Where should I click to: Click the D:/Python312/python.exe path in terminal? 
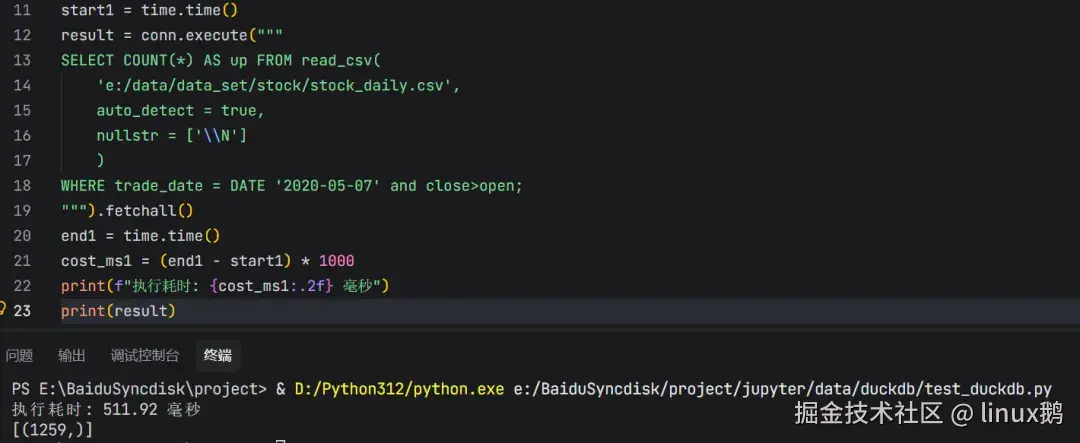click(399, 389)
